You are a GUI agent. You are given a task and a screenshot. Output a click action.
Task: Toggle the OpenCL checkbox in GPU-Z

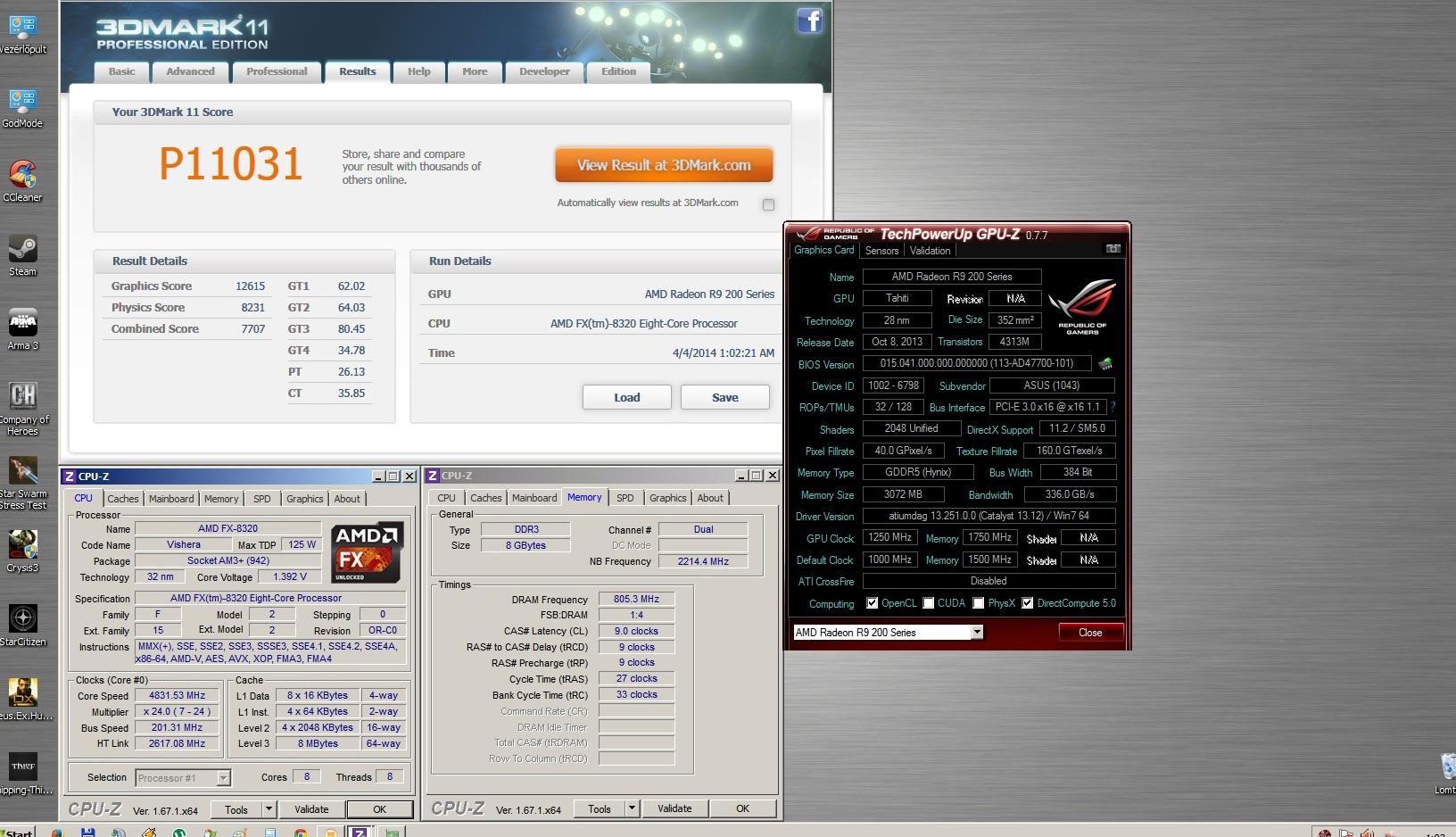click(x=872, y=603)
